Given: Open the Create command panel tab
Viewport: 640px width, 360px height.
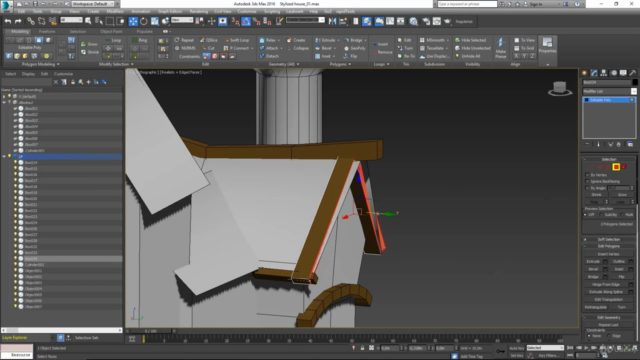Looking at the screenshot, I should click(x=584, y=73).
